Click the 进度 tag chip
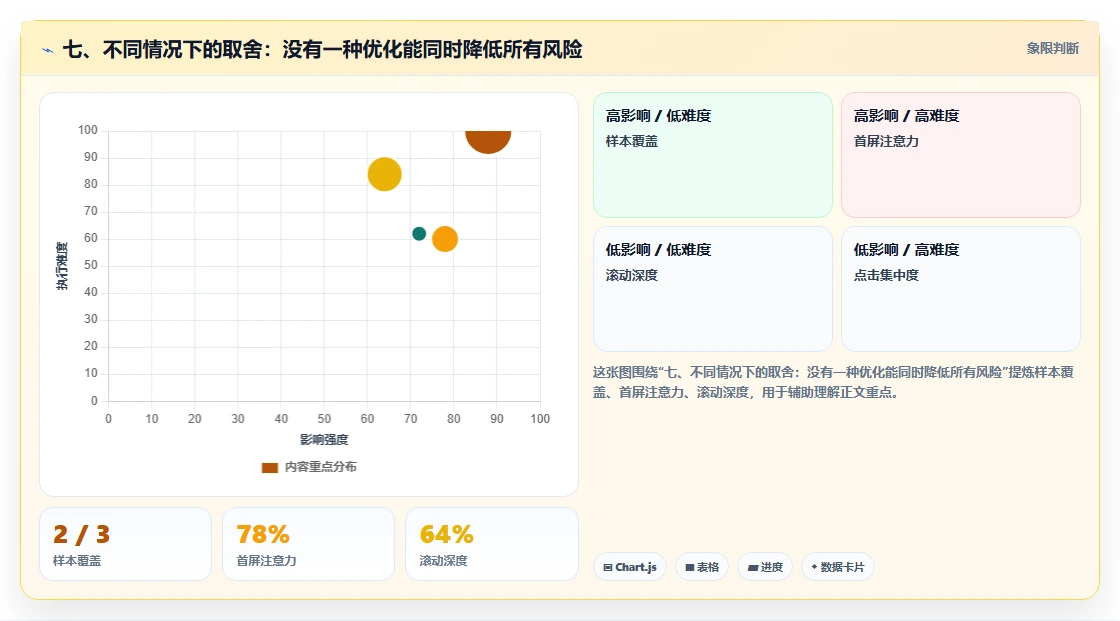The width and height of the screenshot is (1120, 621). pyautogui.click(x=765, y=567)
